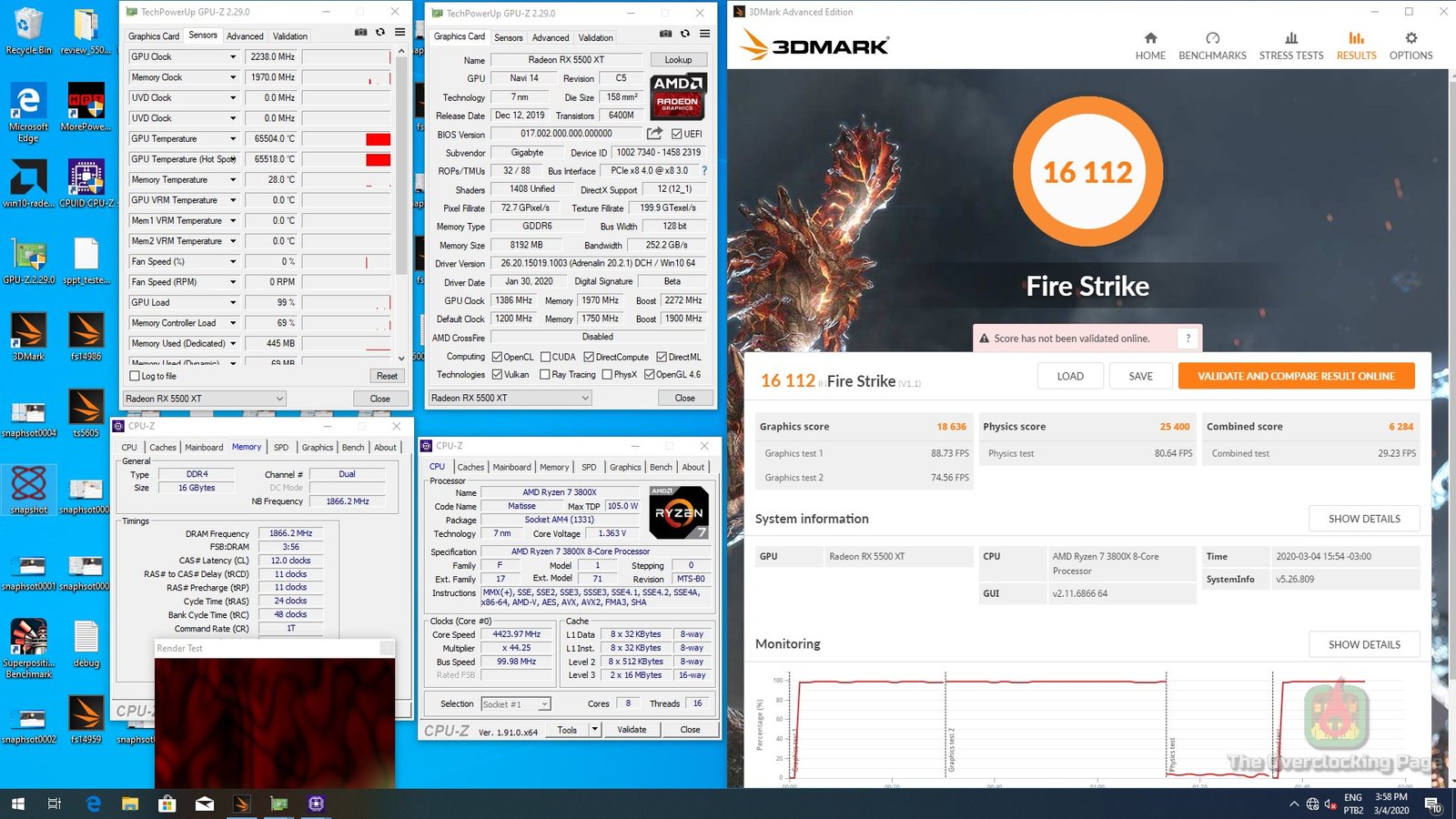
Task: Open GPU-Z hamburger menu in Graphics Card window
Action: [704, 34]
